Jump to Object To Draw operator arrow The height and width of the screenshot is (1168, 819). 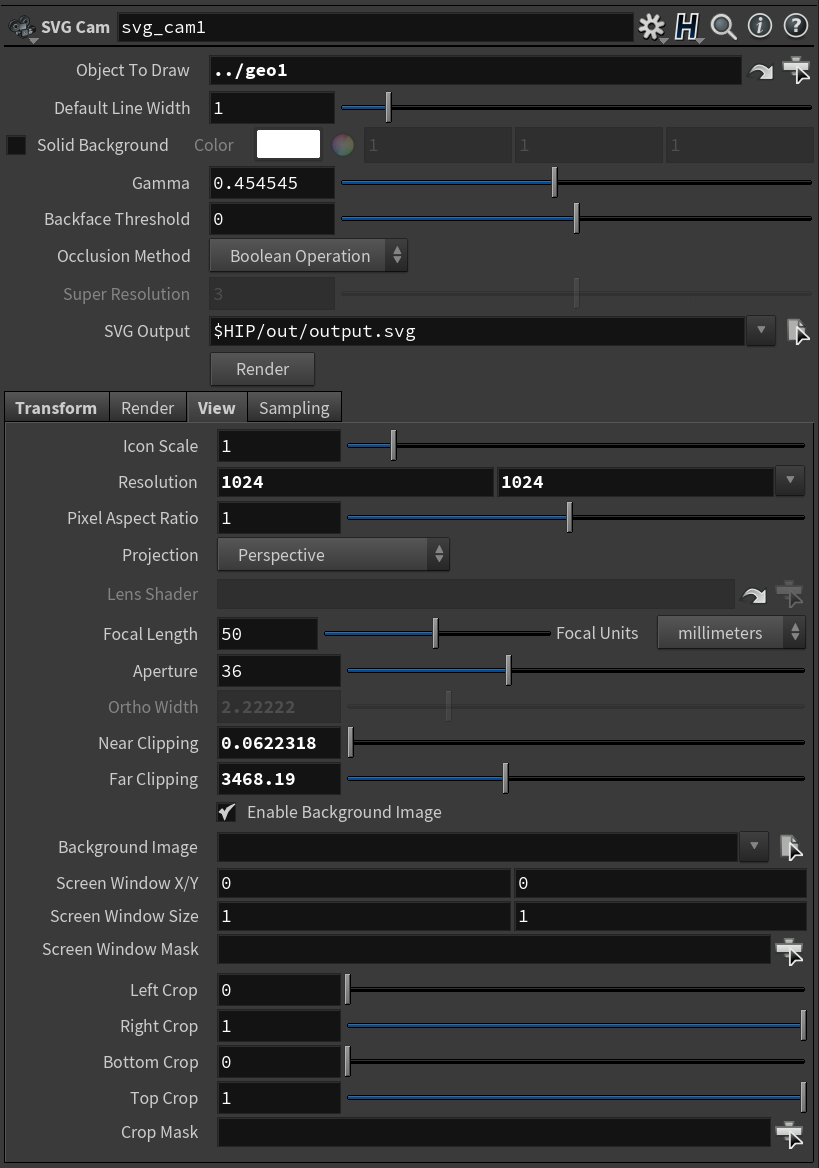tap(761, 71)
